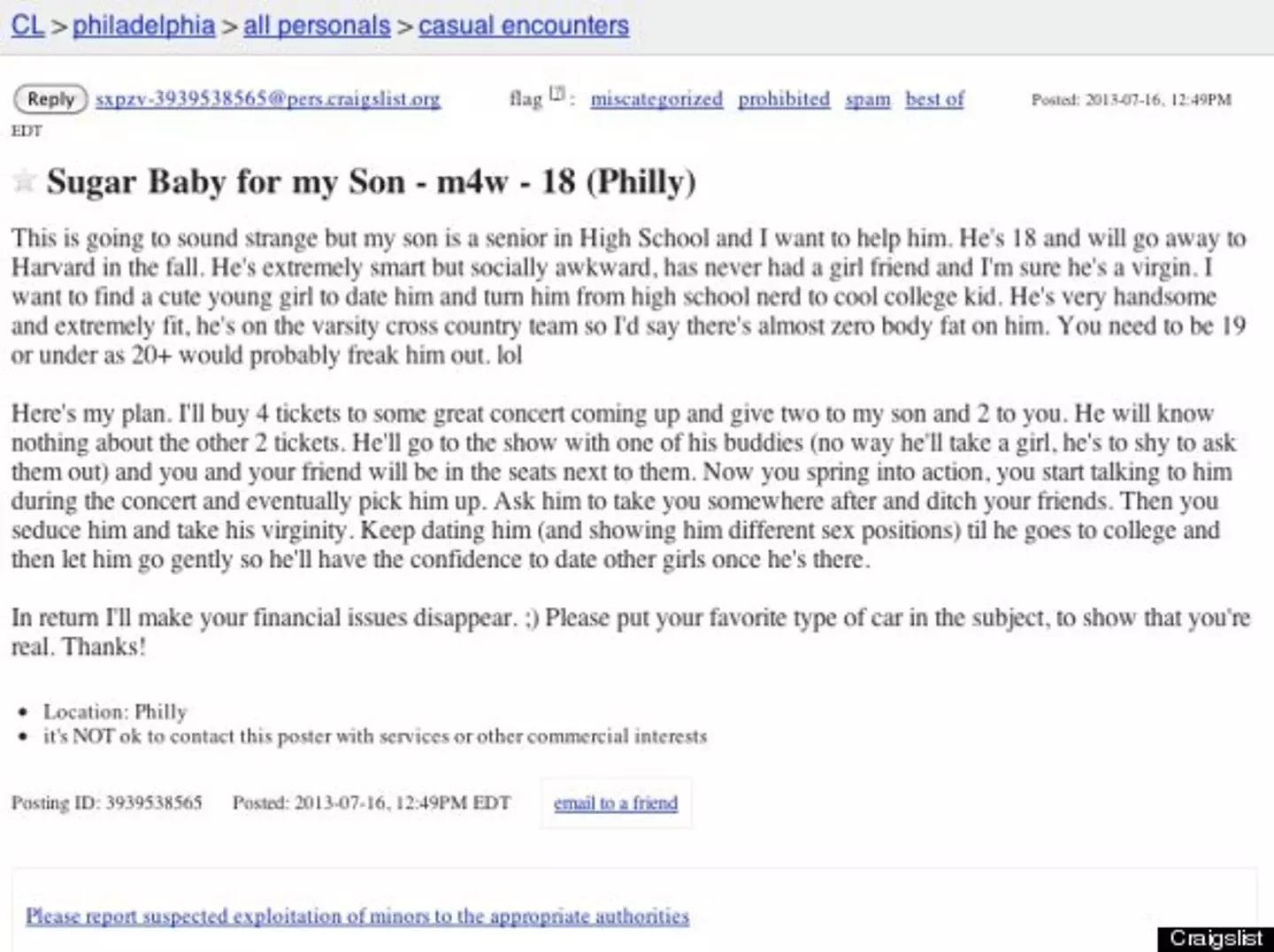Open the flag help superscript icon
This screenshot has width=1274, height=952.
click(x=557, y=93)
